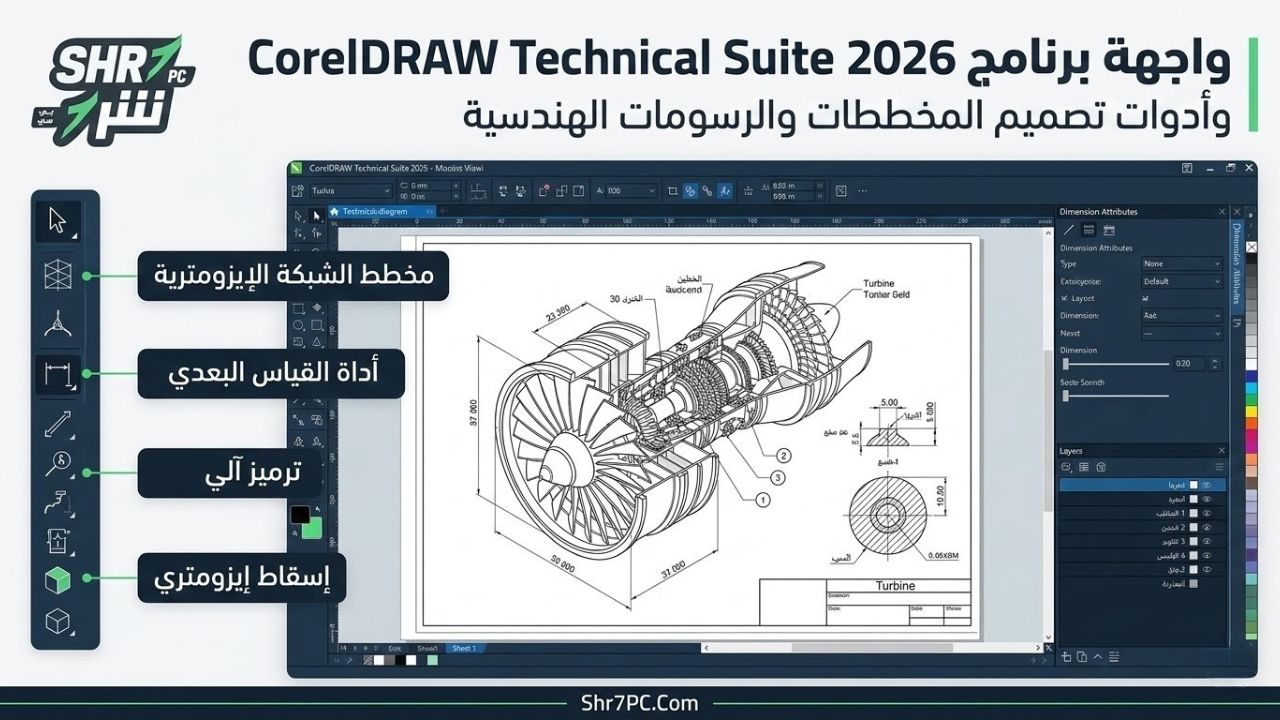The height and width of the screenshot is (720, 1280).
Task: Toggle visibility eye of layer 1
Action: (x=1207, y=512)
